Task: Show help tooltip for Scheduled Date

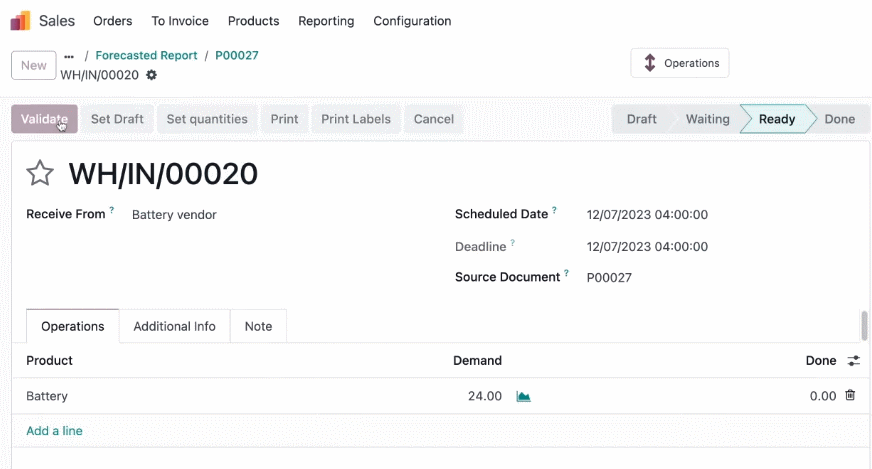Action: 554,210
